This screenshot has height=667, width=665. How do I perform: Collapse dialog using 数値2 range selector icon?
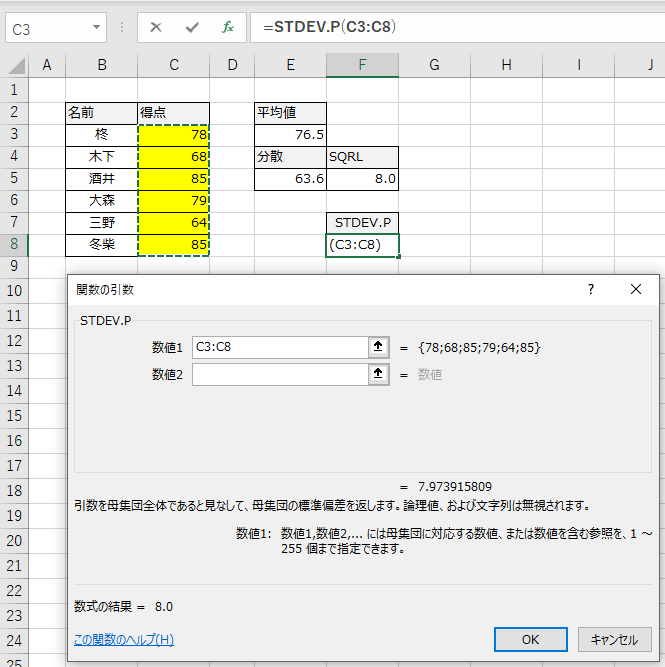(x=378, y=374)
